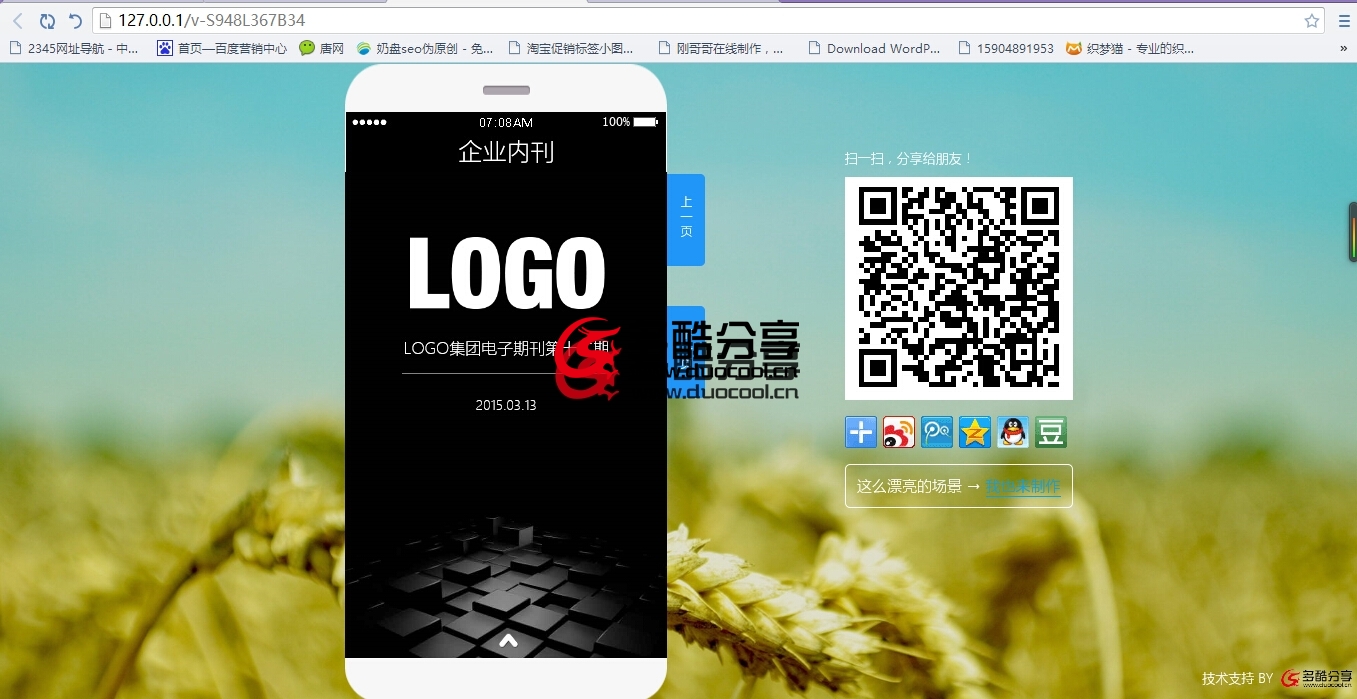Open the 奶盘seo伪原创 bookmark
This screenshot has width=1357, height=699.
click(425, 48)
